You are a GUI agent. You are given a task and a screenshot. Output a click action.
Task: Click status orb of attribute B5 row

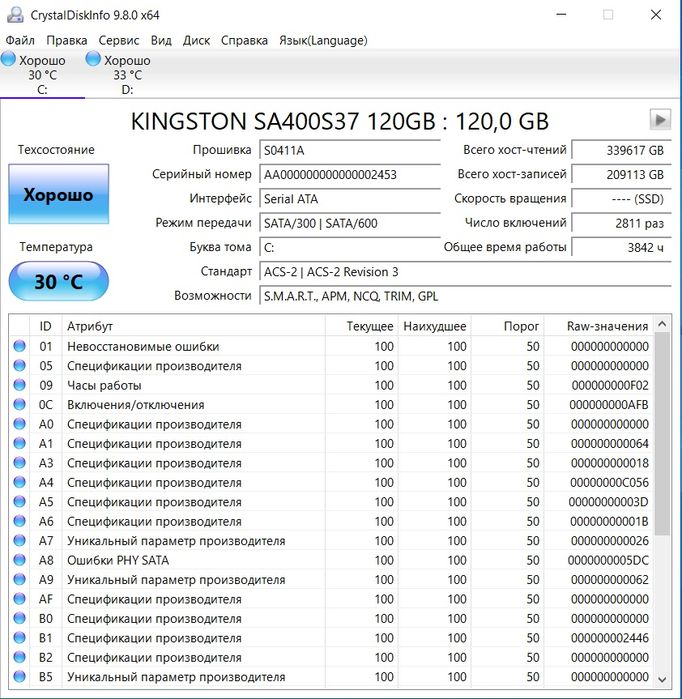(x=20, y=676)
